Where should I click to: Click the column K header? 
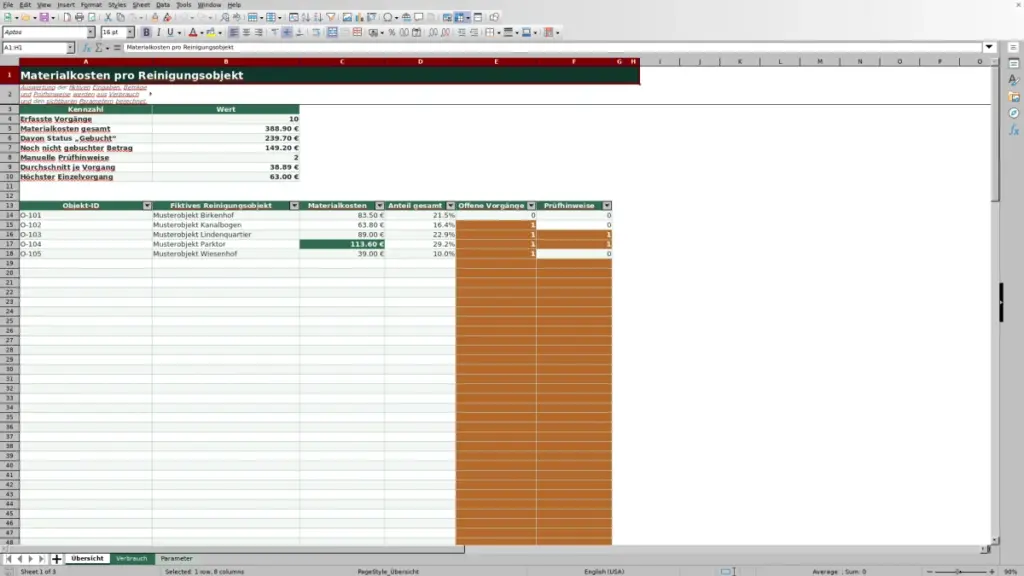[740, 61]
